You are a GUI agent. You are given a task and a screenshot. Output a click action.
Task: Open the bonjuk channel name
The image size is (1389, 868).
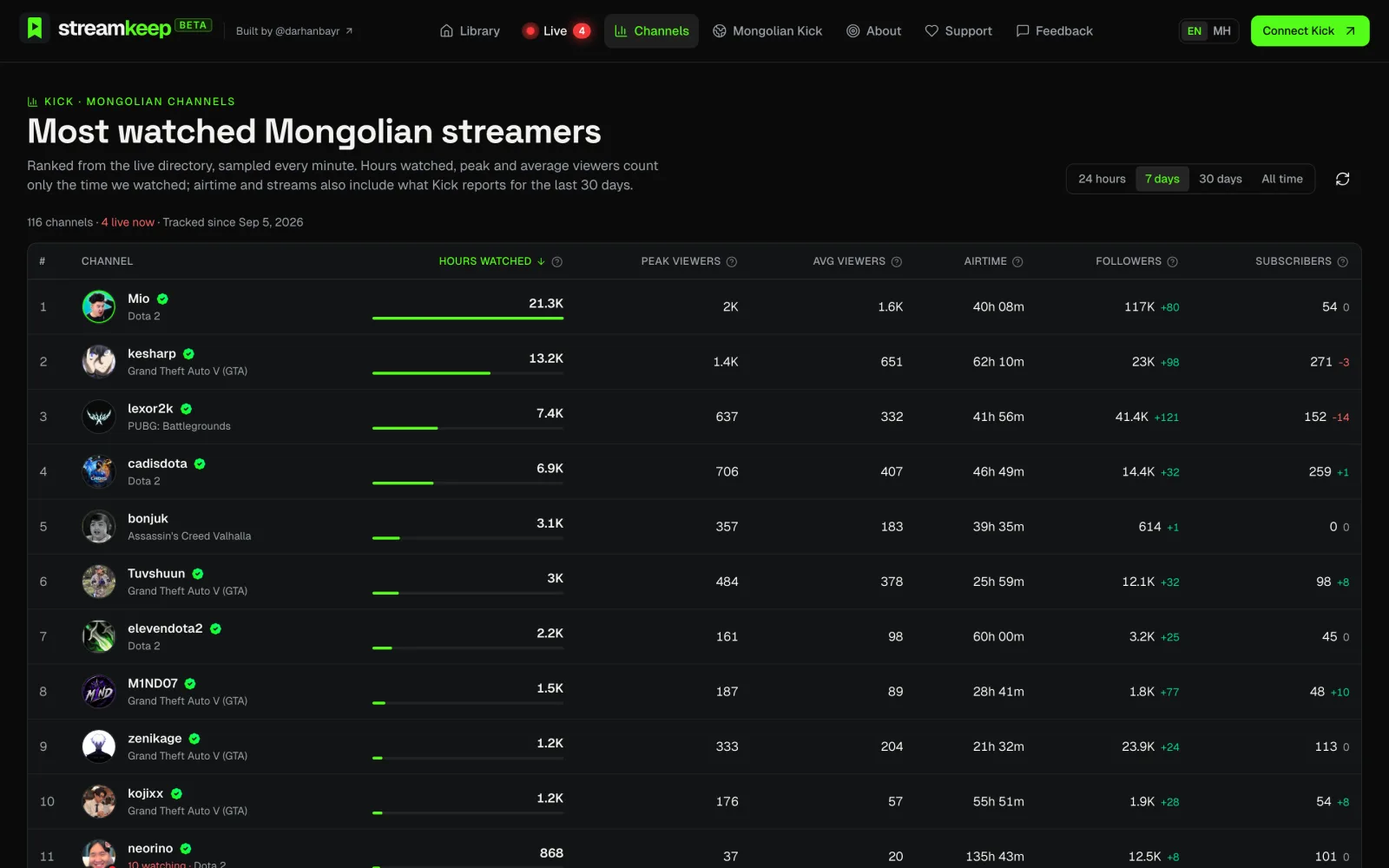pyautogui.click(x=148, y=518)
